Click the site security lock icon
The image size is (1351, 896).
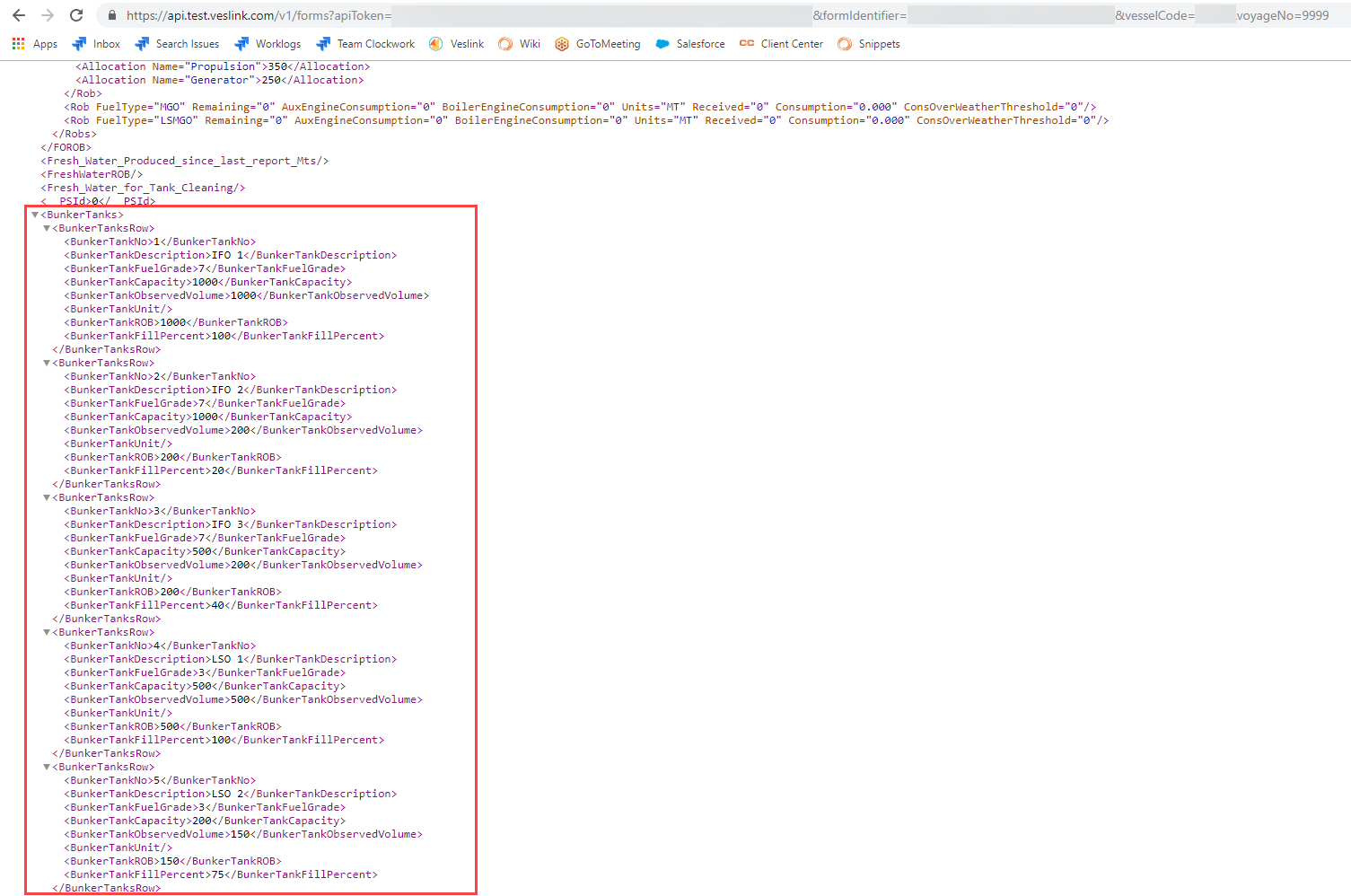coord(111,15)
